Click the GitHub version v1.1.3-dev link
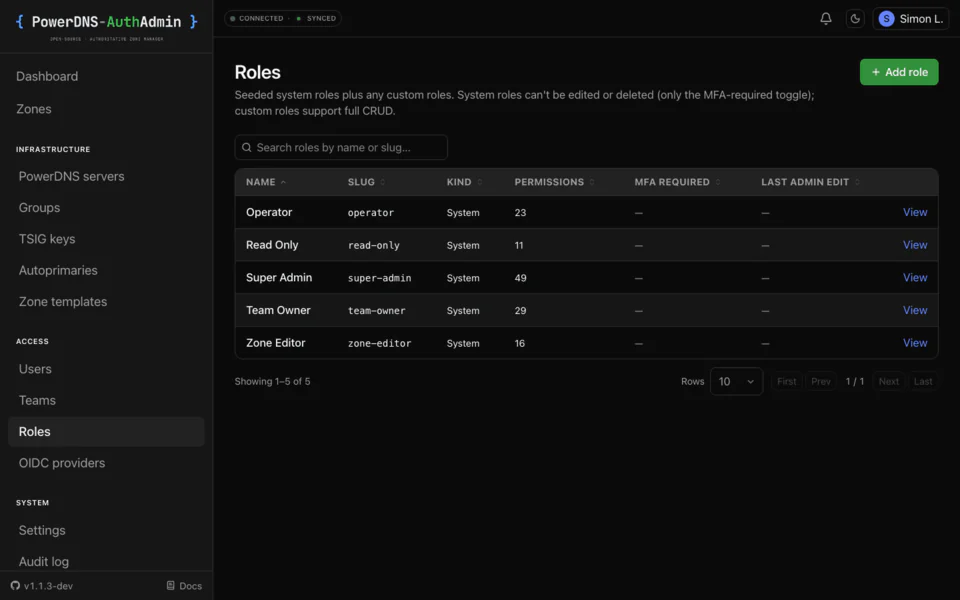Screen dimensions: 960x600 click(42, 586)
